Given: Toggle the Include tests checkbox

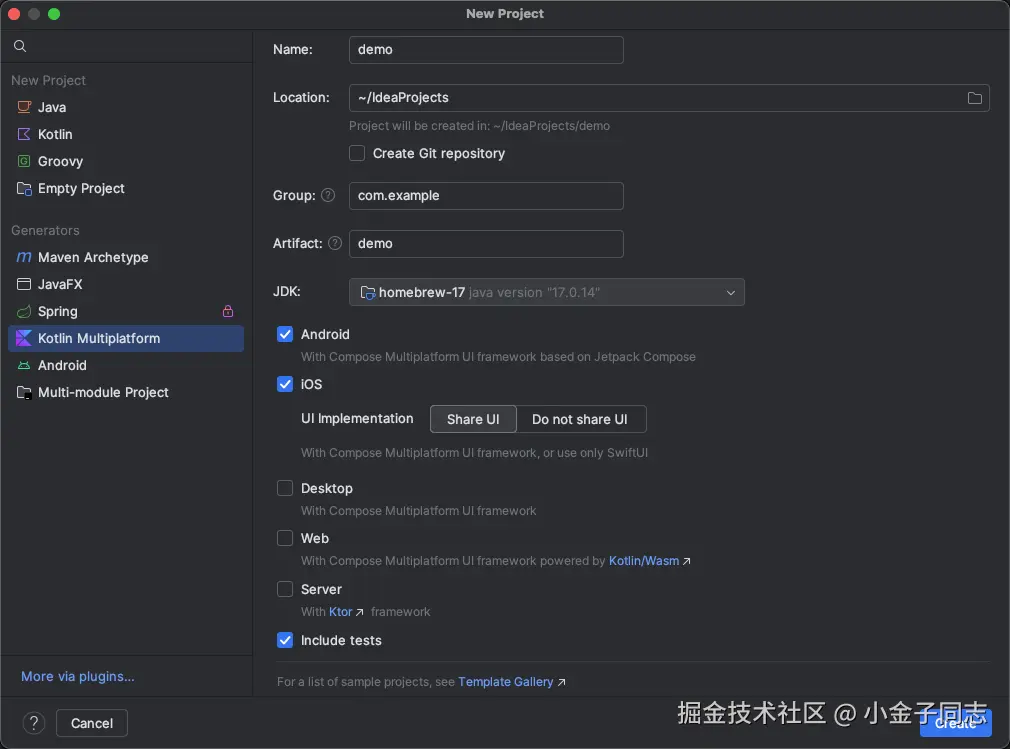Looking at the screenshot, I should coord(285,640).
